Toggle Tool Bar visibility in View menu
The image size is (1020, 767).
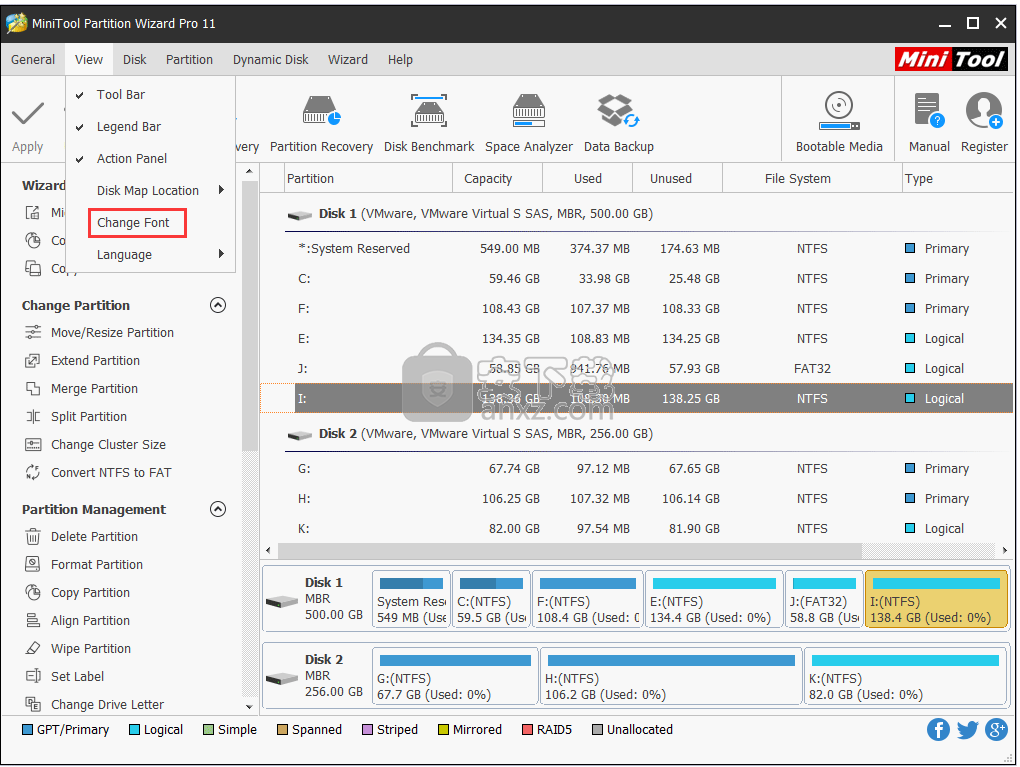click(120, 94)
